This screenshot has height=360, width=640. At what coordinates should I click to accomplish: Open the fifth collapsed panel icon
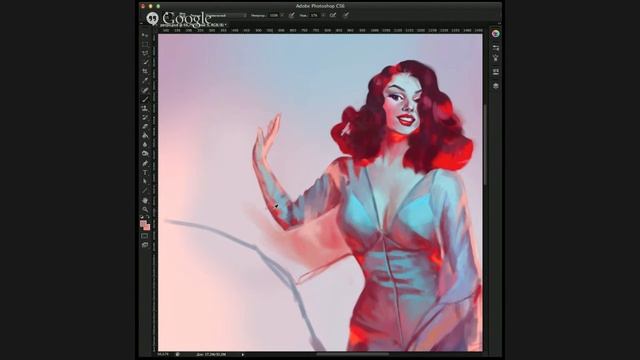(496, 86)
